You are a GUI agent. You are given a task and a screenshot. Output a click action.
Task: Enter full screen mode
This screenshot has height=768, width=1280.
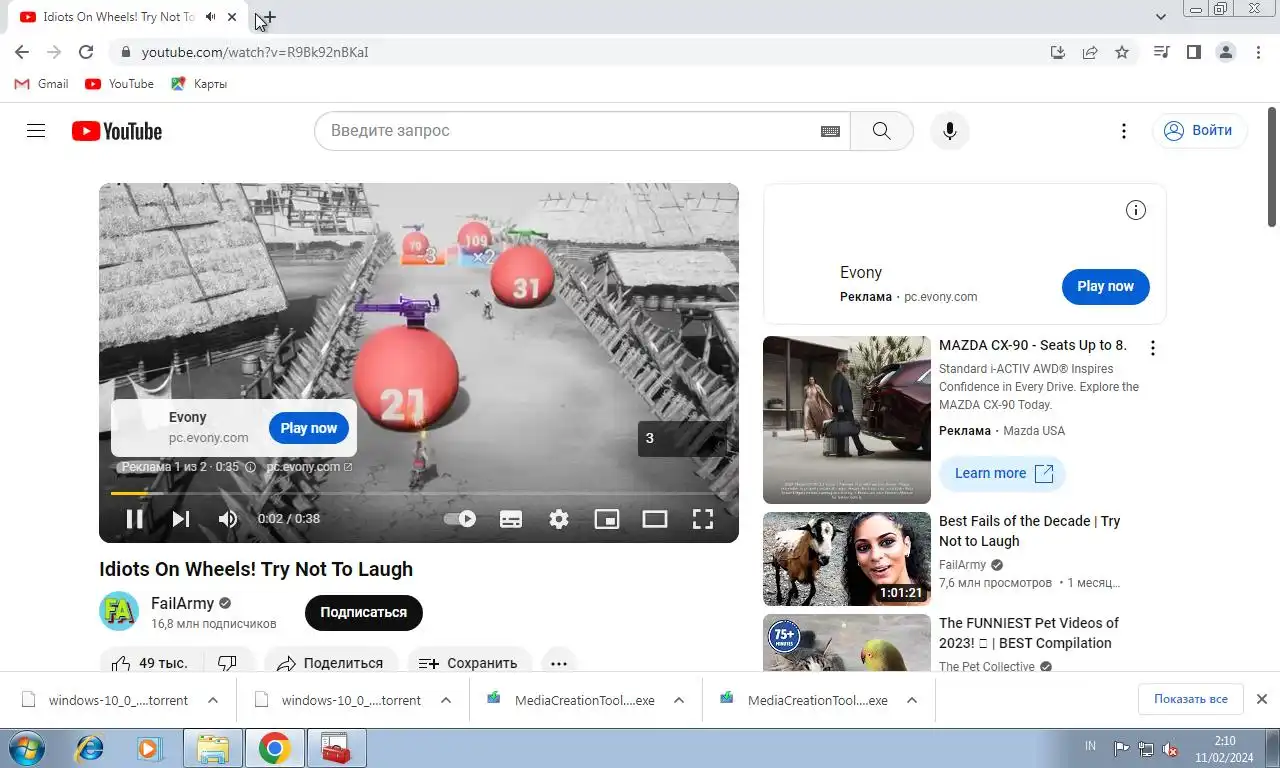point(703,519)
